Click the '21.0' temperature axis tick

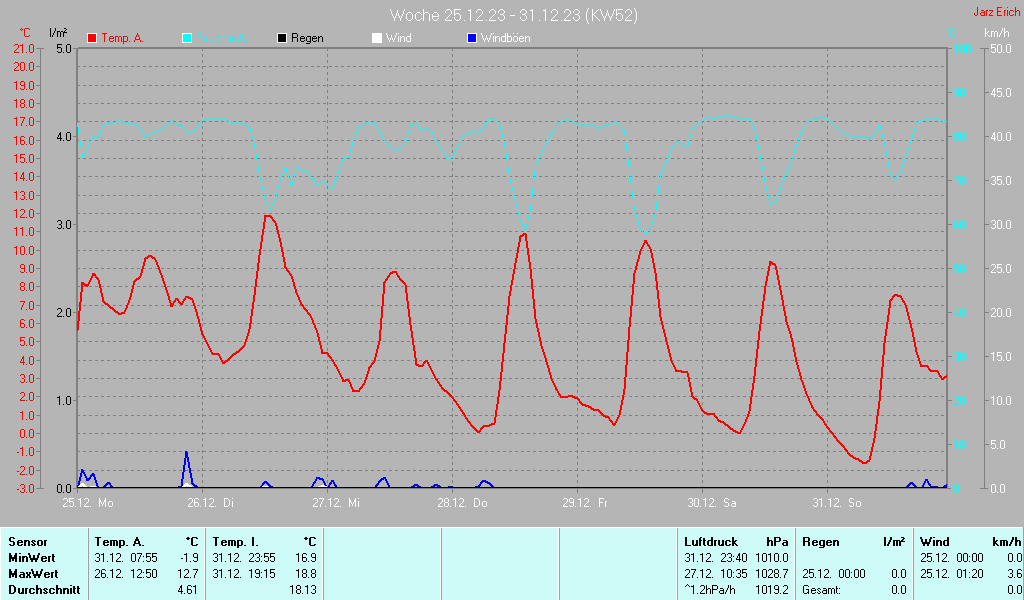click(24, 48)
